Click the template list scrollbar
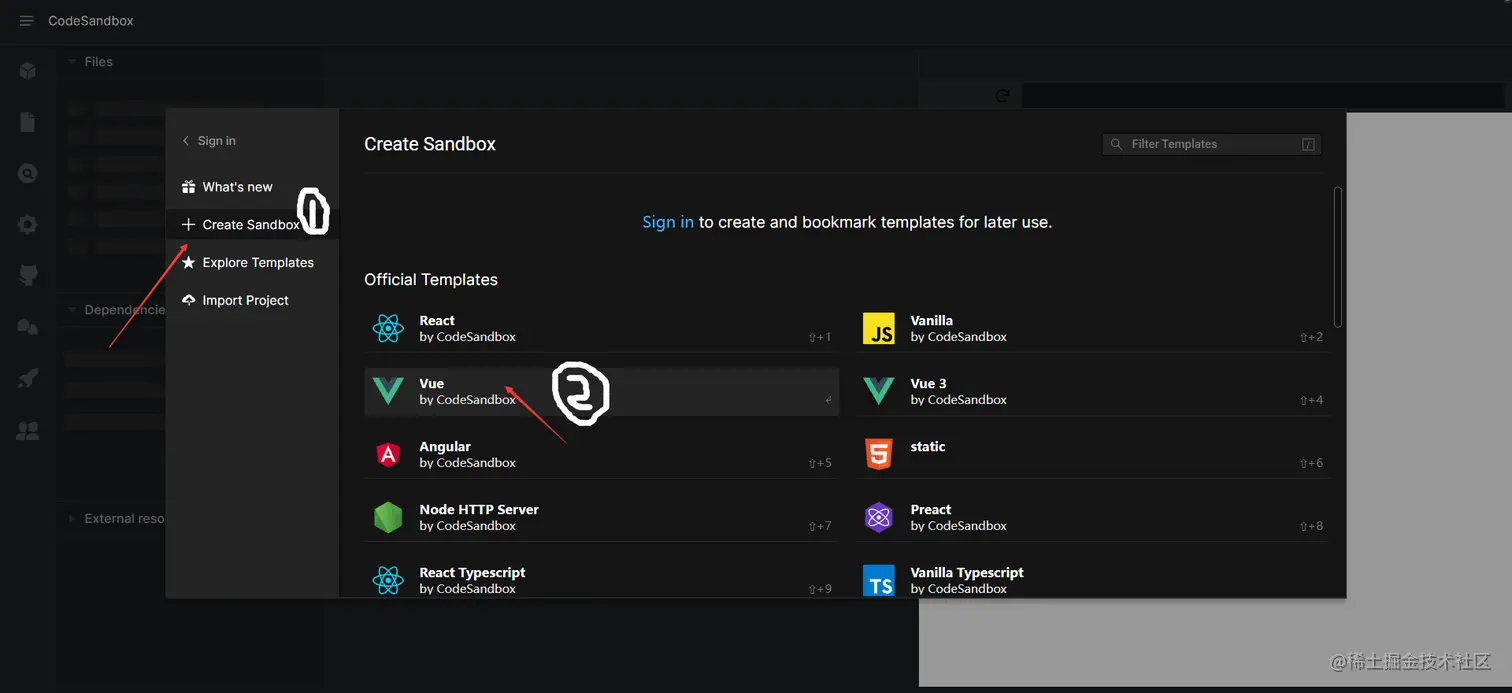The image size is (1512, 693). [x=1338, y=255]
